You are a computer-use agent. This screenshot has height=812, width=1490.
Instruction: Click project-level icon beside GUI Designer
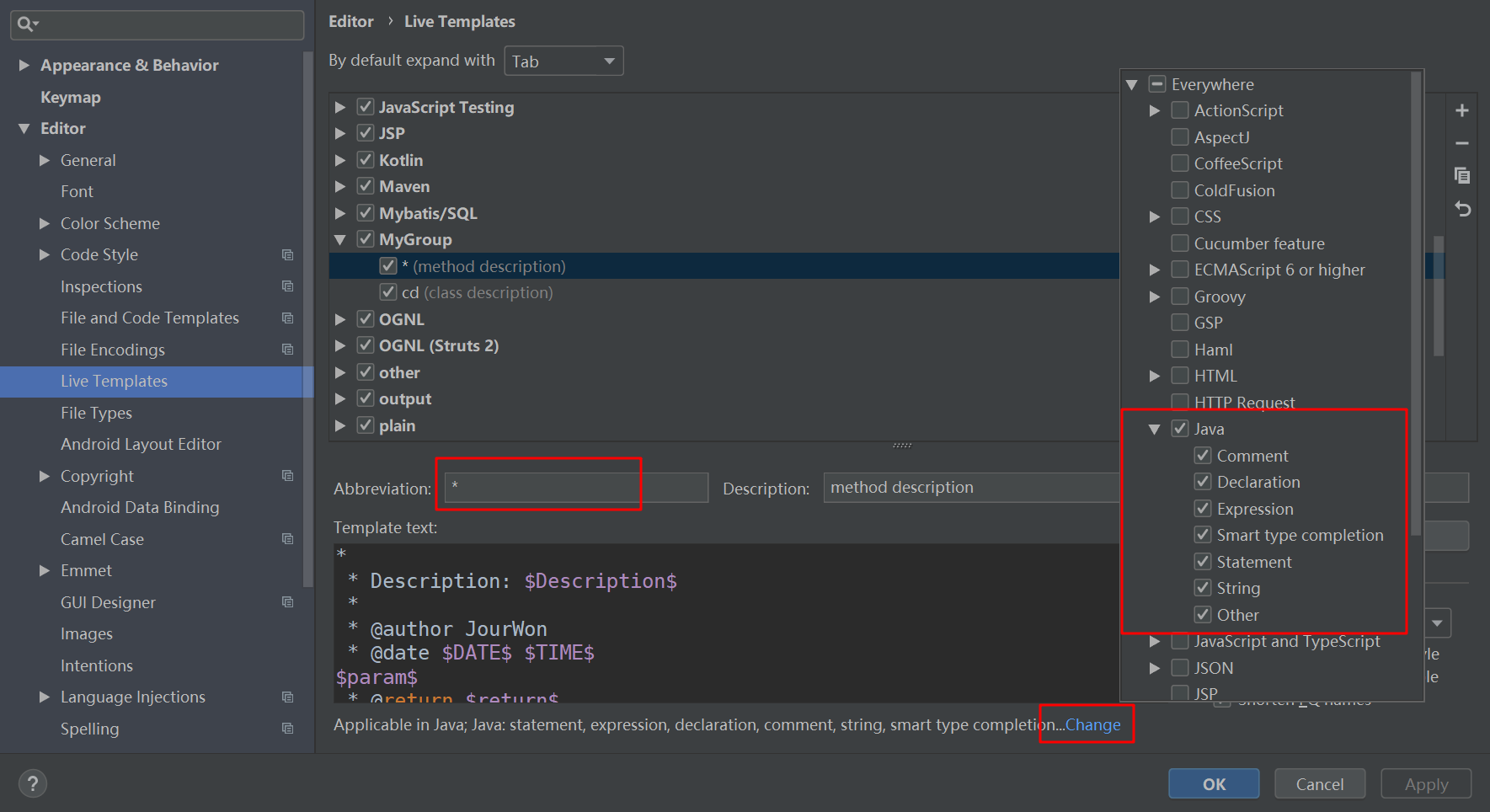point(288,602)
